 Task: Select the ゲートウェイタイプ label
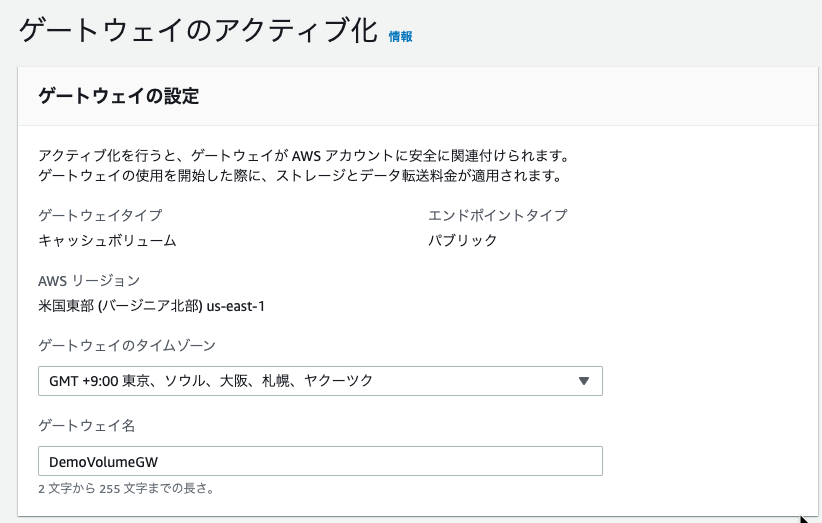[x=100, y=215]
